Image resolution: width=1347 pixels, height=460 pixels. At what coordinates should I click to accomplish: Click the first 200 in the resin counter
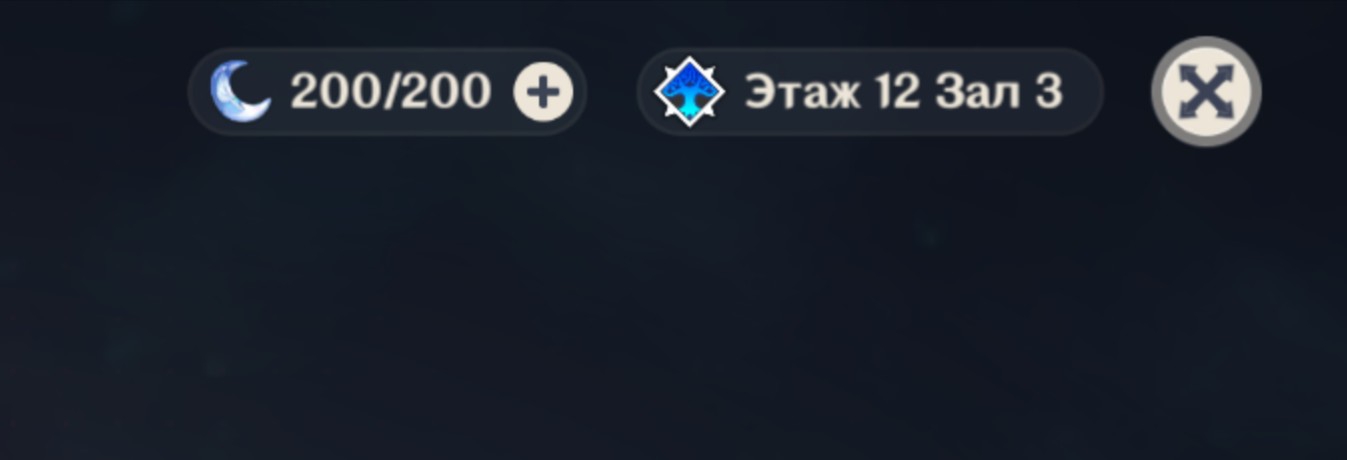click(x=332, y=92)
